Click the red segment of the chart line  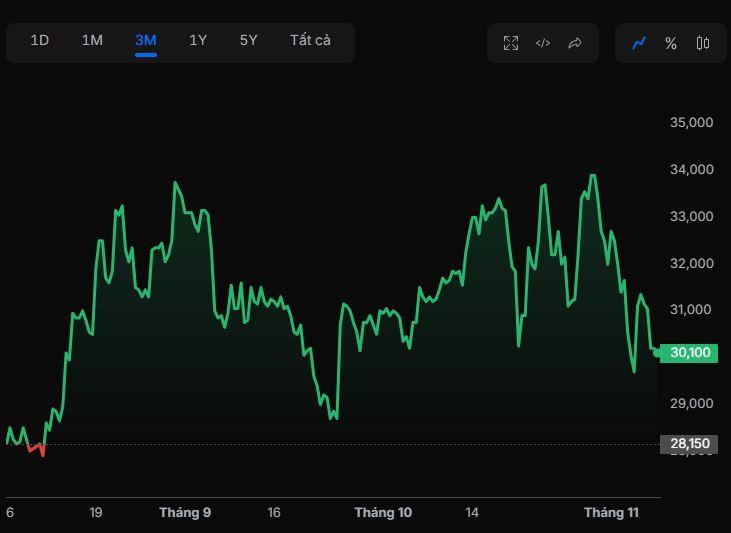36,449
